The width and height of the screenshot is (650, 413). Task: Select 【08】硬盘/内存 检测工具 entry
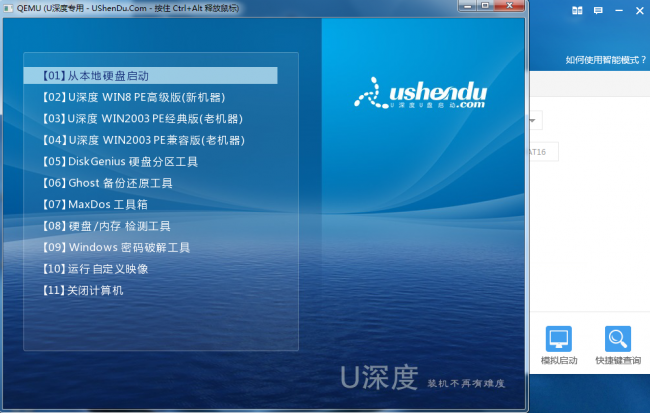106,226
